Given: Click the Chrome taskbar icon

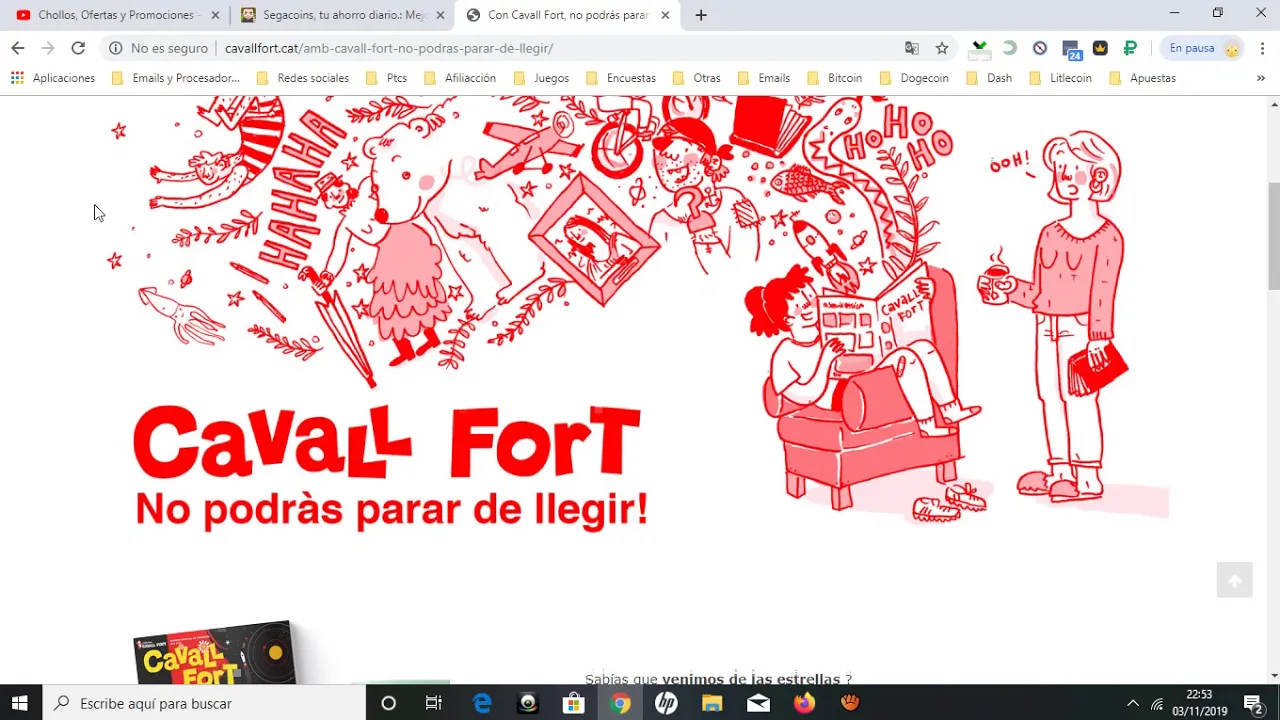Looking at the screenshot, I should 620,703.
